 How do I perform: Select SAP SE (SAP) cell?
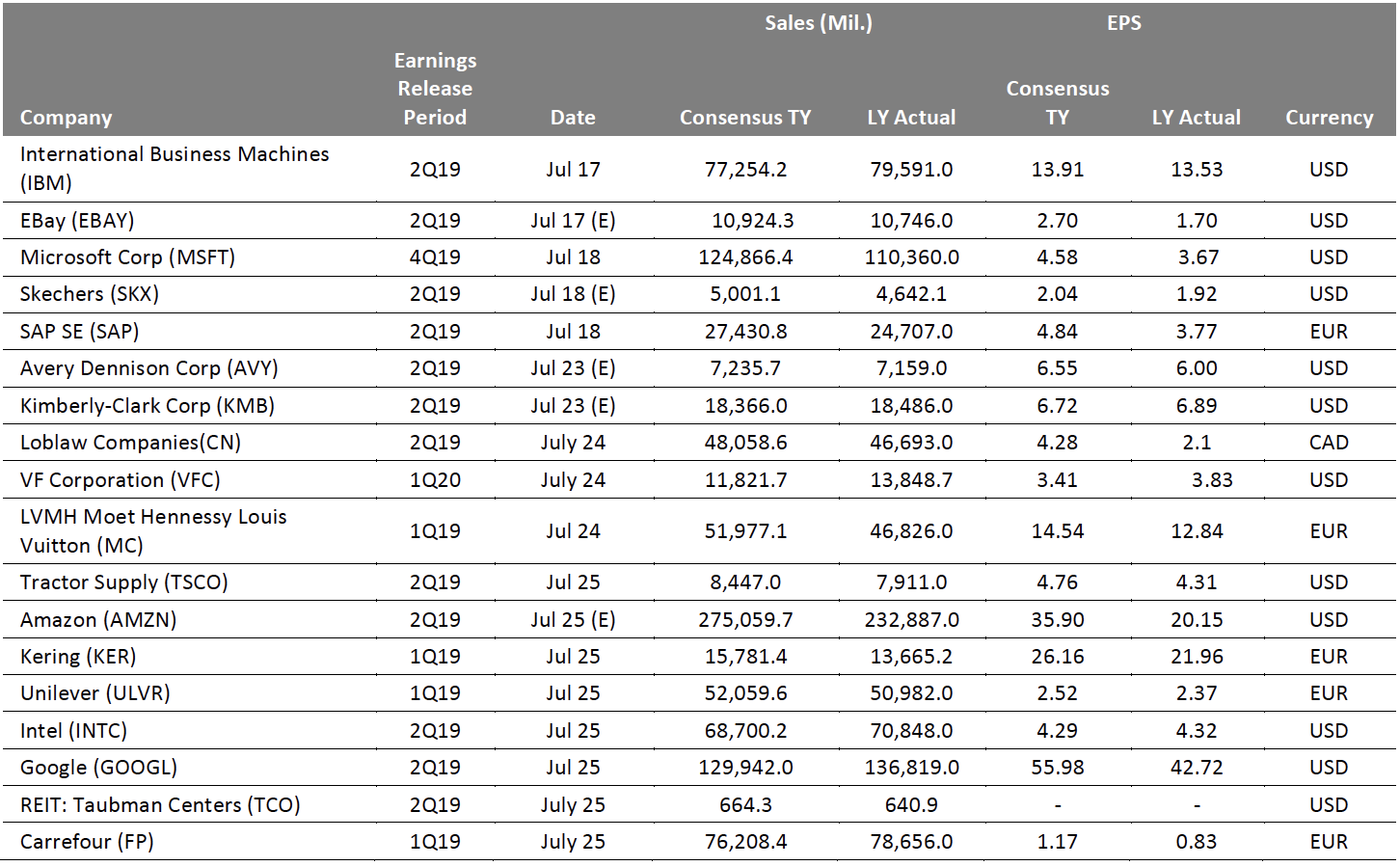pos(79,332)
